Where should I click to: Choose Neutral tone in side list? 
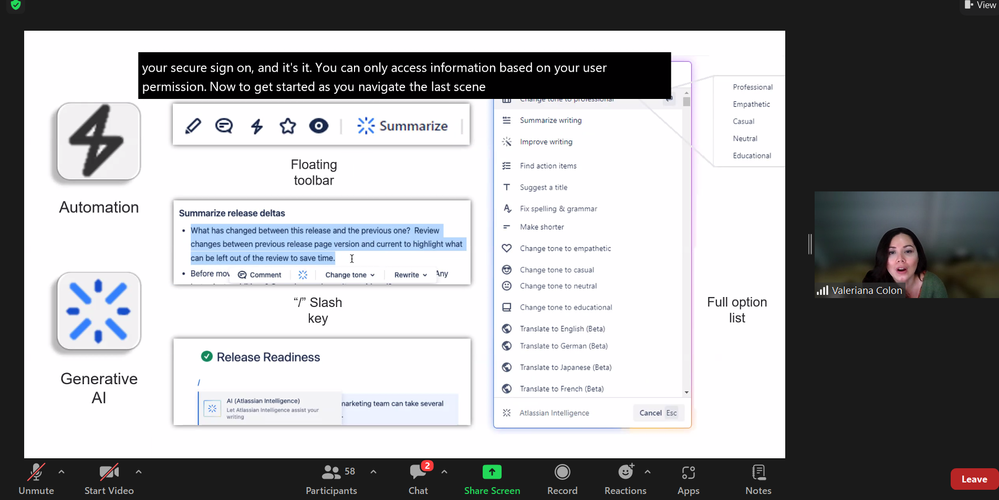pos(745,138)
